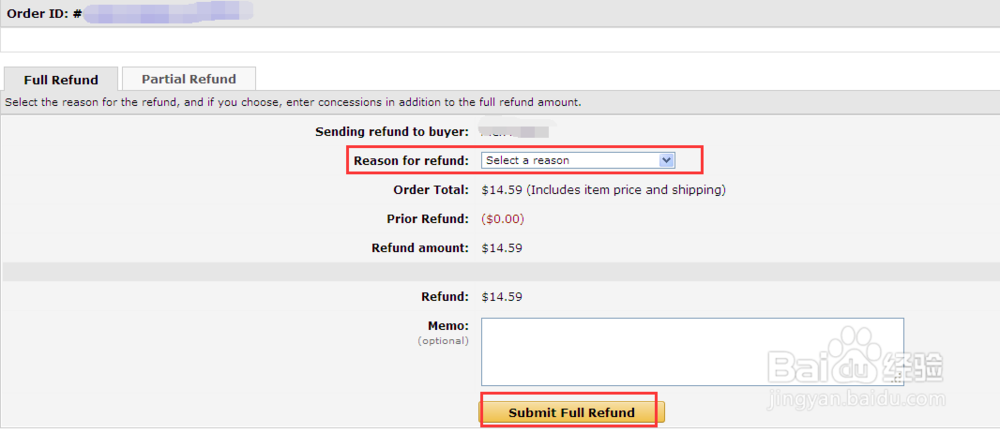This screenshot has width=1000, height=433.
Task: Click the 'Sending refund to buyer:' label
Action: click(x=391, y=132)
